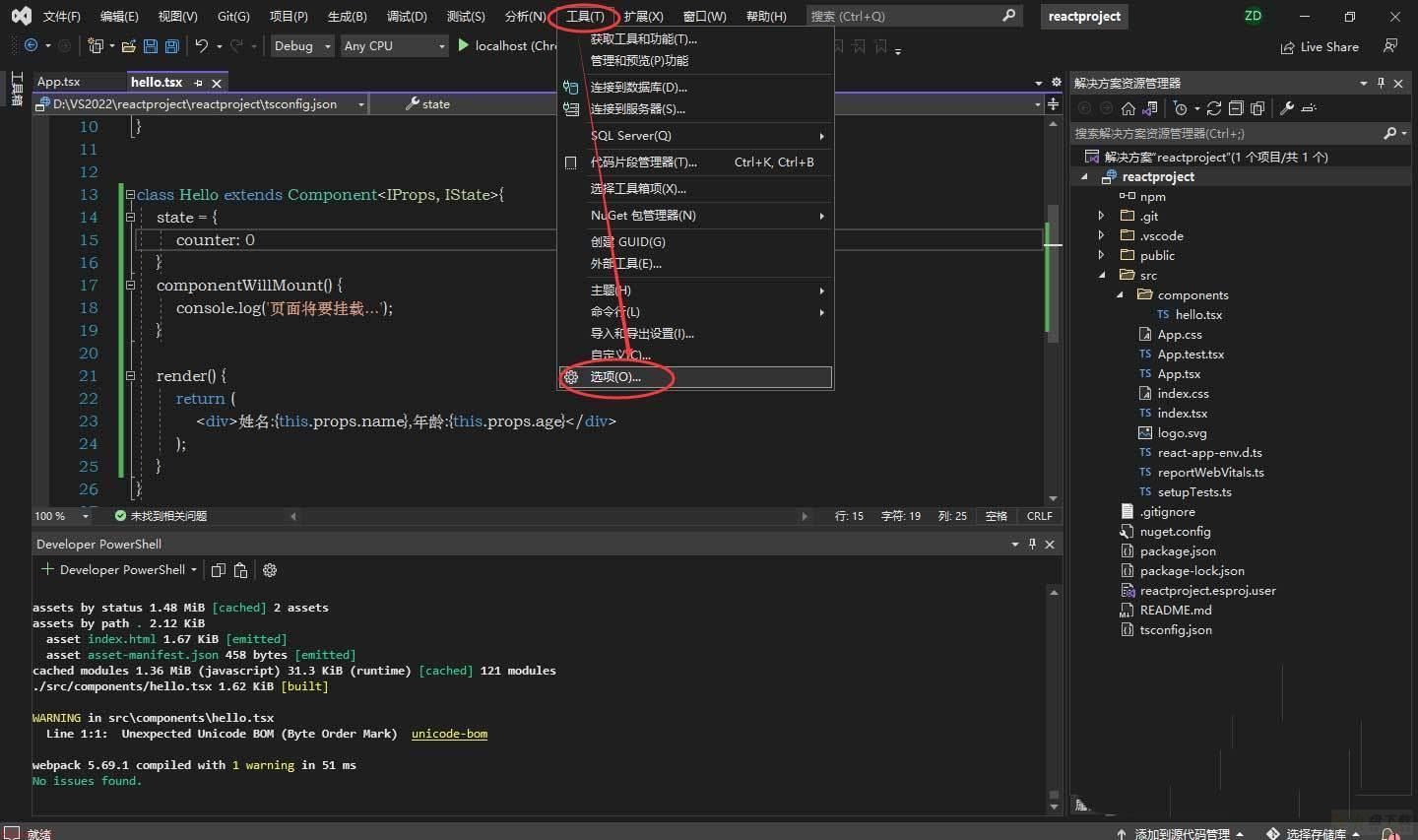Switch views icon in Solution Explorer toolbar
This screenshot has width=1418, height=840.
coord(1150,108)
